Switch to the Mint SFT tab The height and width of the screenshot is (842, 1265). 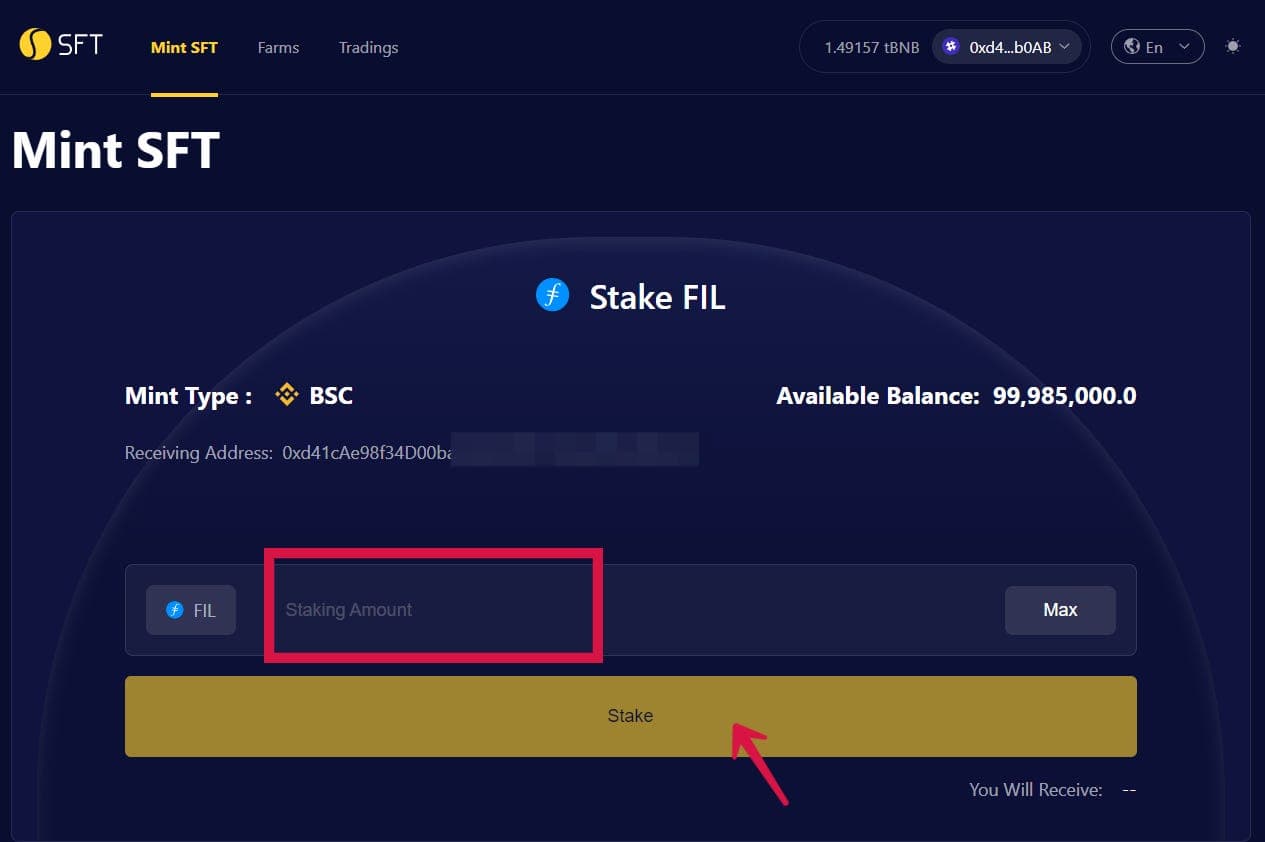(x=184, y=47)
